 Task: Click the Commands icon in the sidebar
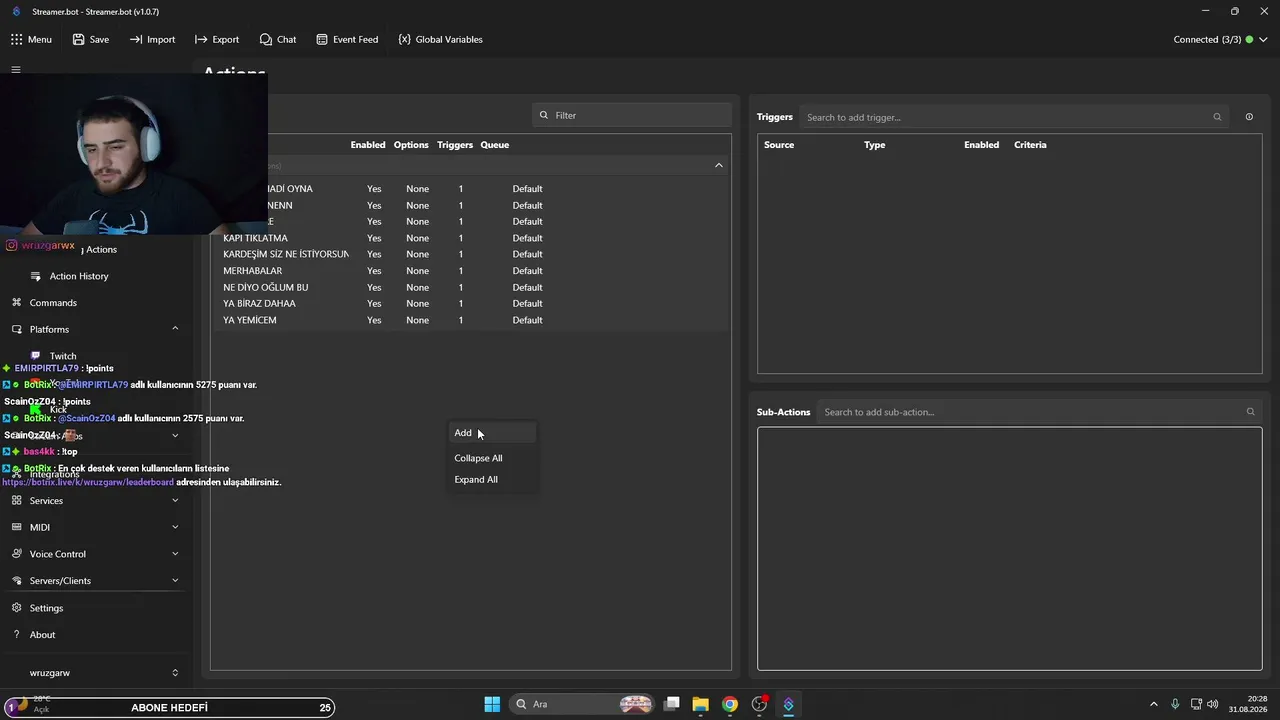(x=16, y=303)
